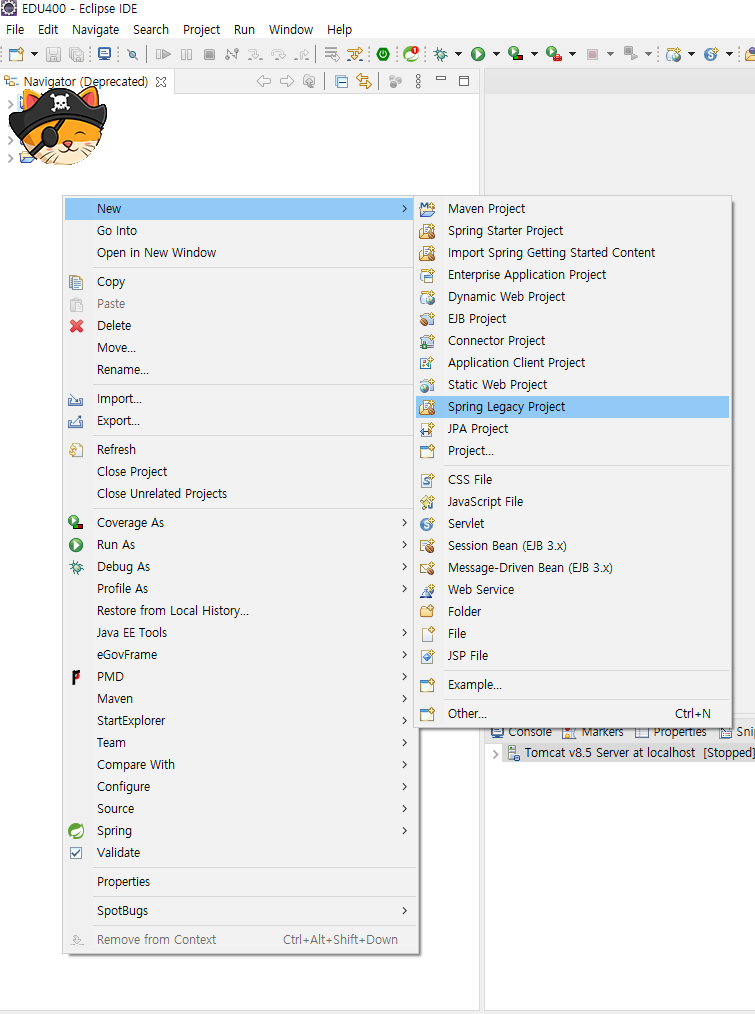Open the Debug dropdown arrow
755x1014 pixels.
(458, 54)
